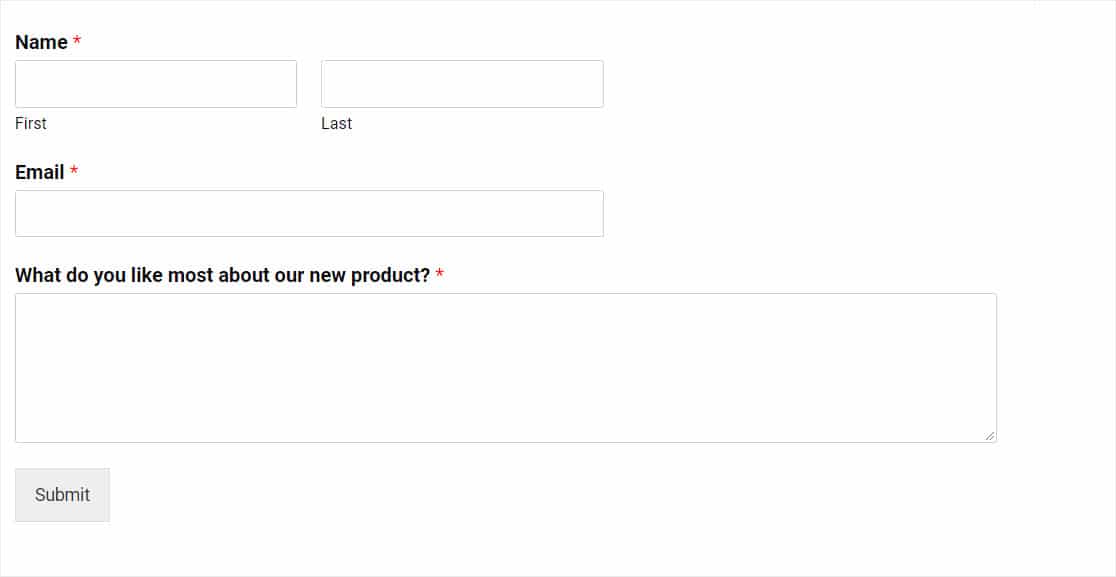
Task: Click the text area resize handle
Action: click(x=989, y=435)
